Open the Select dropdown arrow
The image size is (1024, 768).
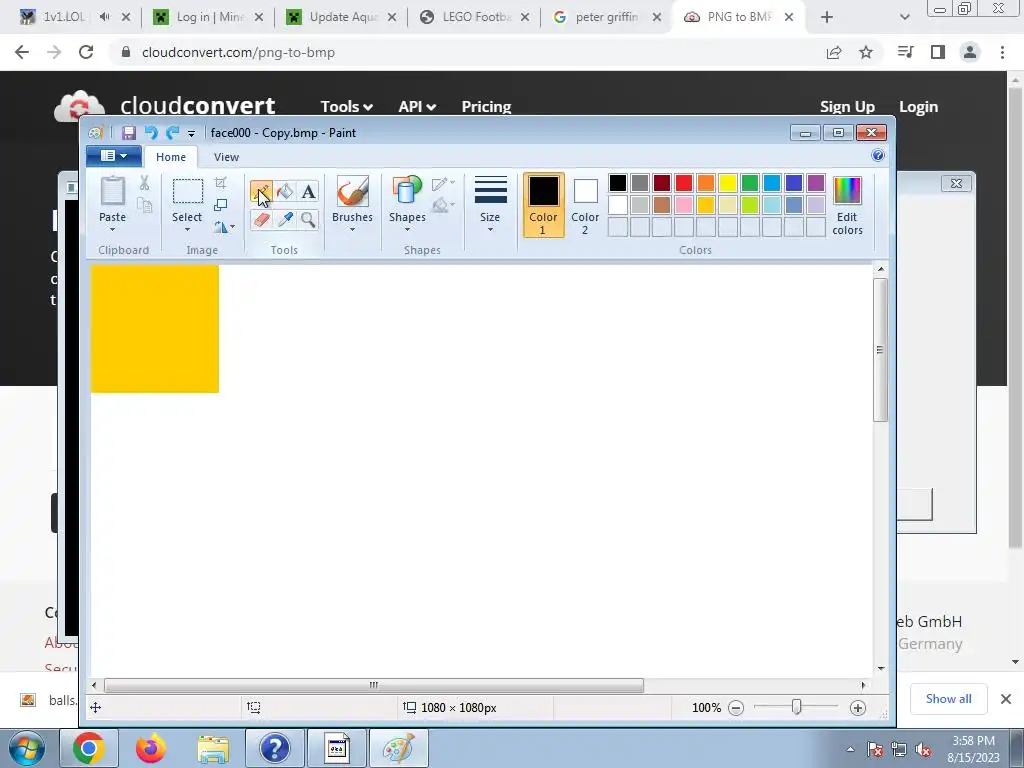point(187,230)
